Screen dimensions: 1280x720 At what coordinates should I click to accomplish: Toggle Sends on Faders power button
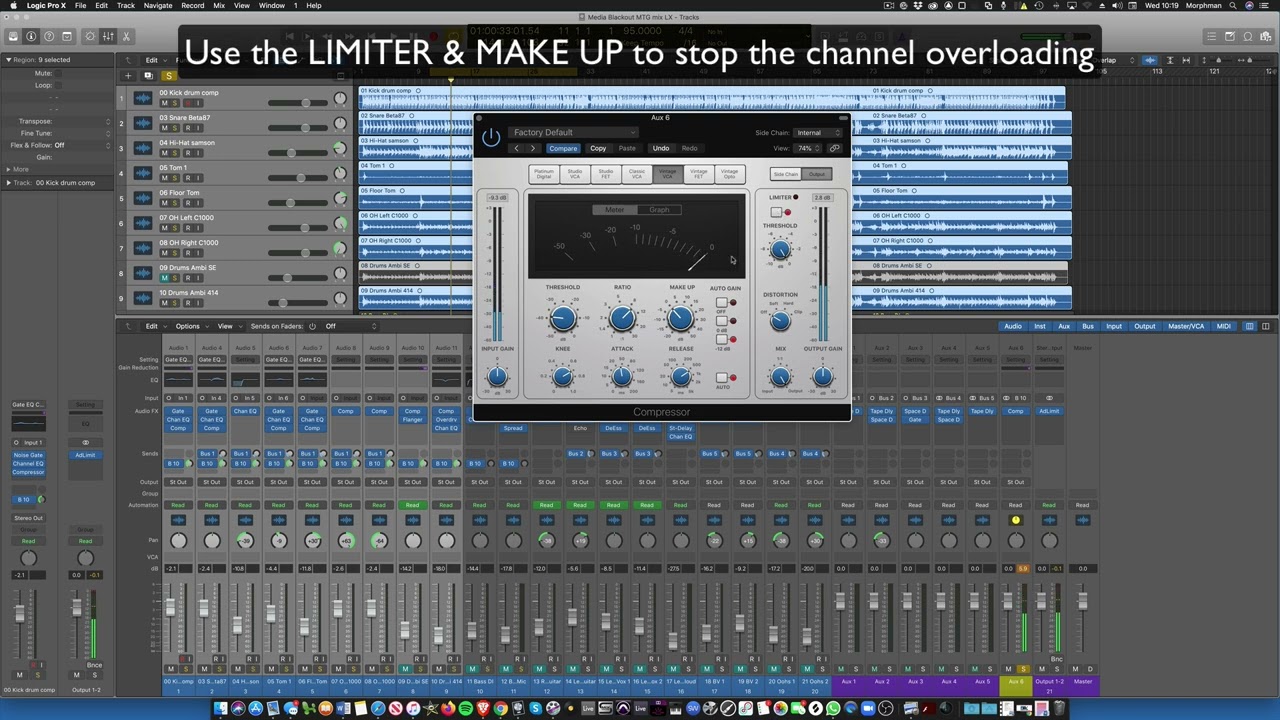tap(312, 326)
